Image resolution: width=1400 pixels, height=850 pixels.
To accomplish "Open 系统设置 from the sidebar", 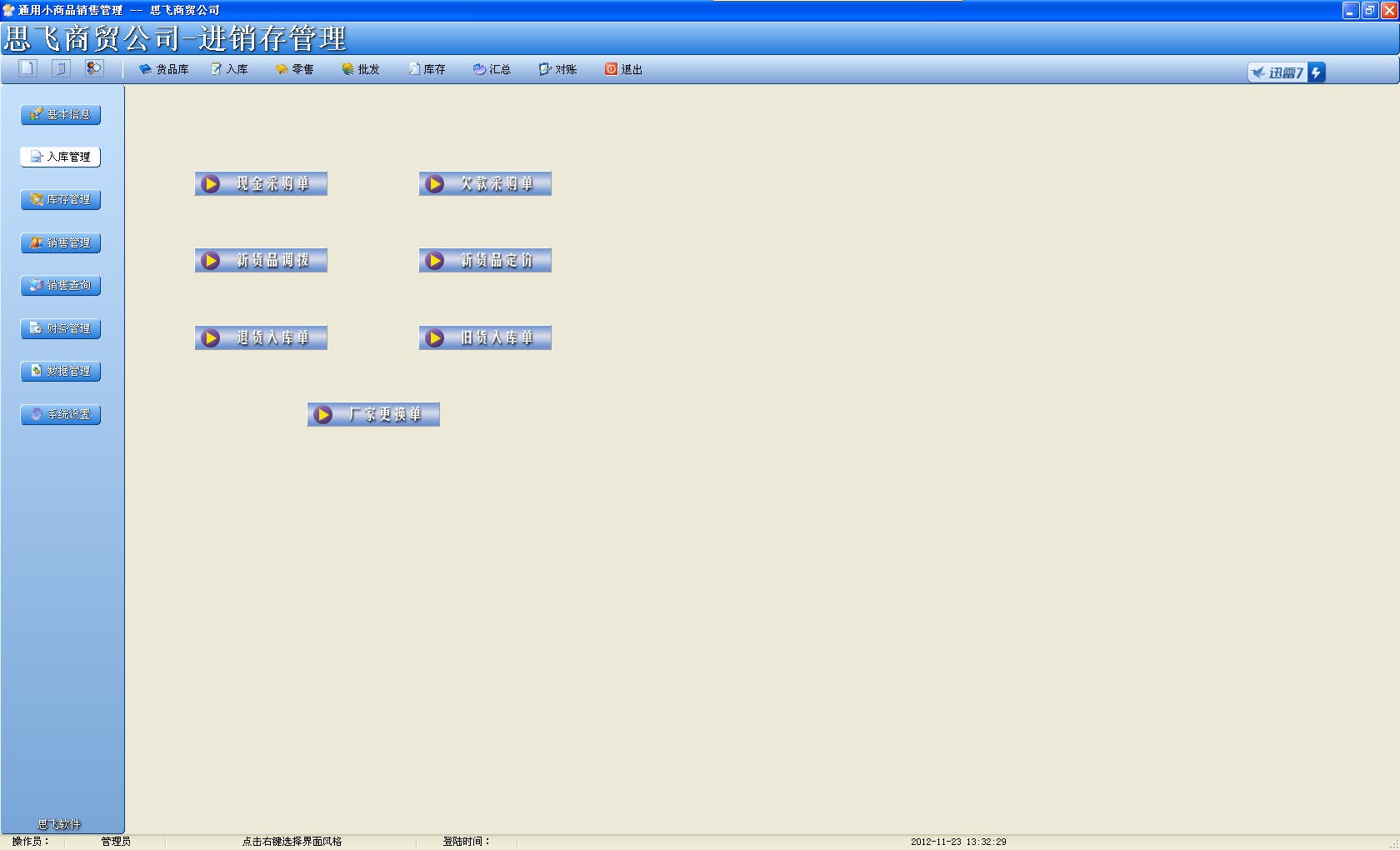I will point(61,414).
